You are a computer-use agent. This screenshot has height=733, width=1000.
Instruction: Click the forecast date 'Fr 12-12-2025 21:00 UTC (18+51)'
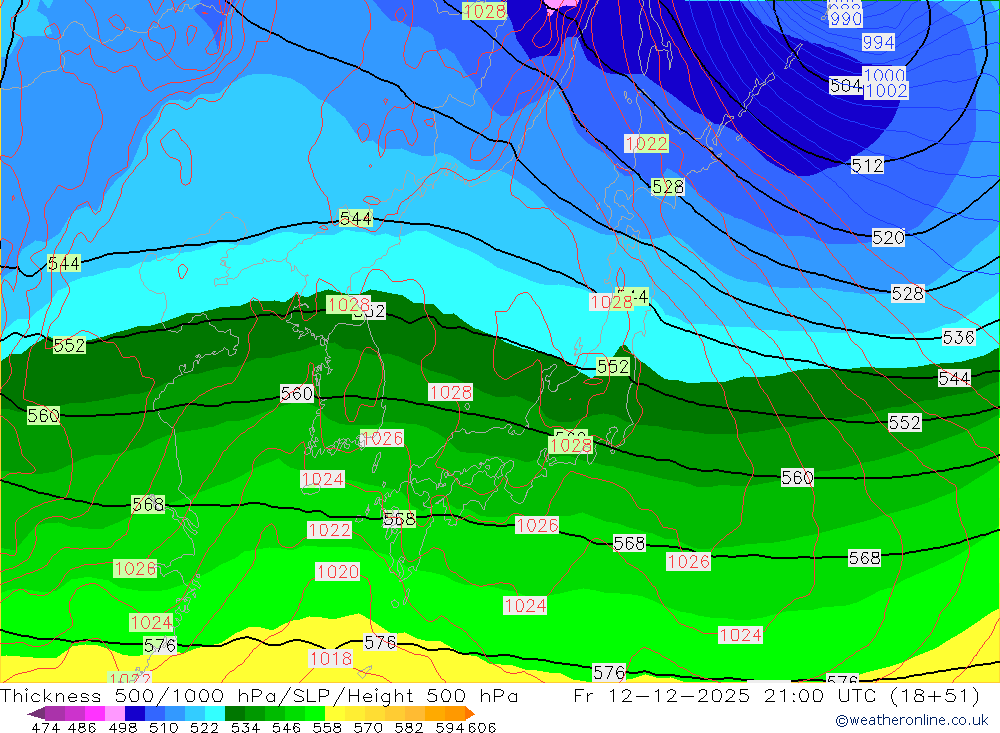coord(776,695)
